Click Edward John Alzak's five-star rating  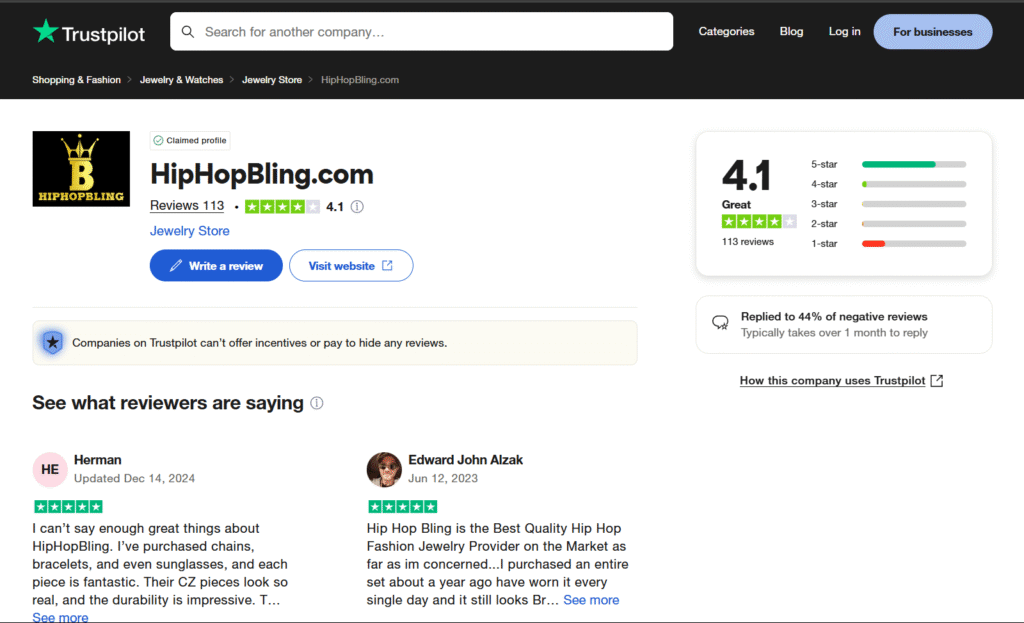(x=402, y=506)
